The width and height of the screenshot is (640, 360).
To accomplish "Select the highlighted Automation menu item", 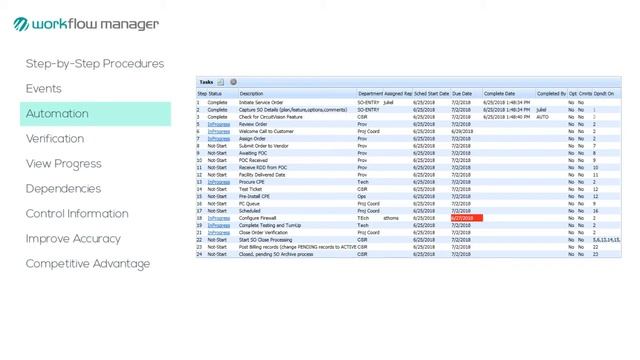I will point(95,114).
